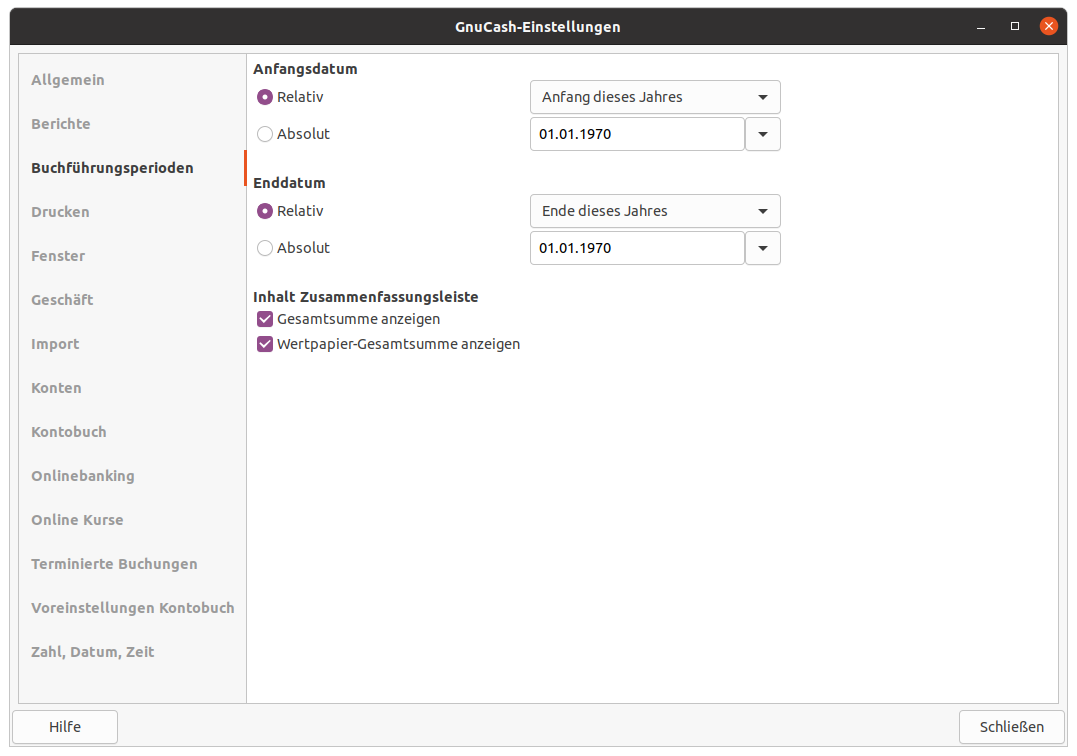Open the 'Anfang dieses Jahres' dropdown
Screen dimensions: 1077x756
coord(654,97)
